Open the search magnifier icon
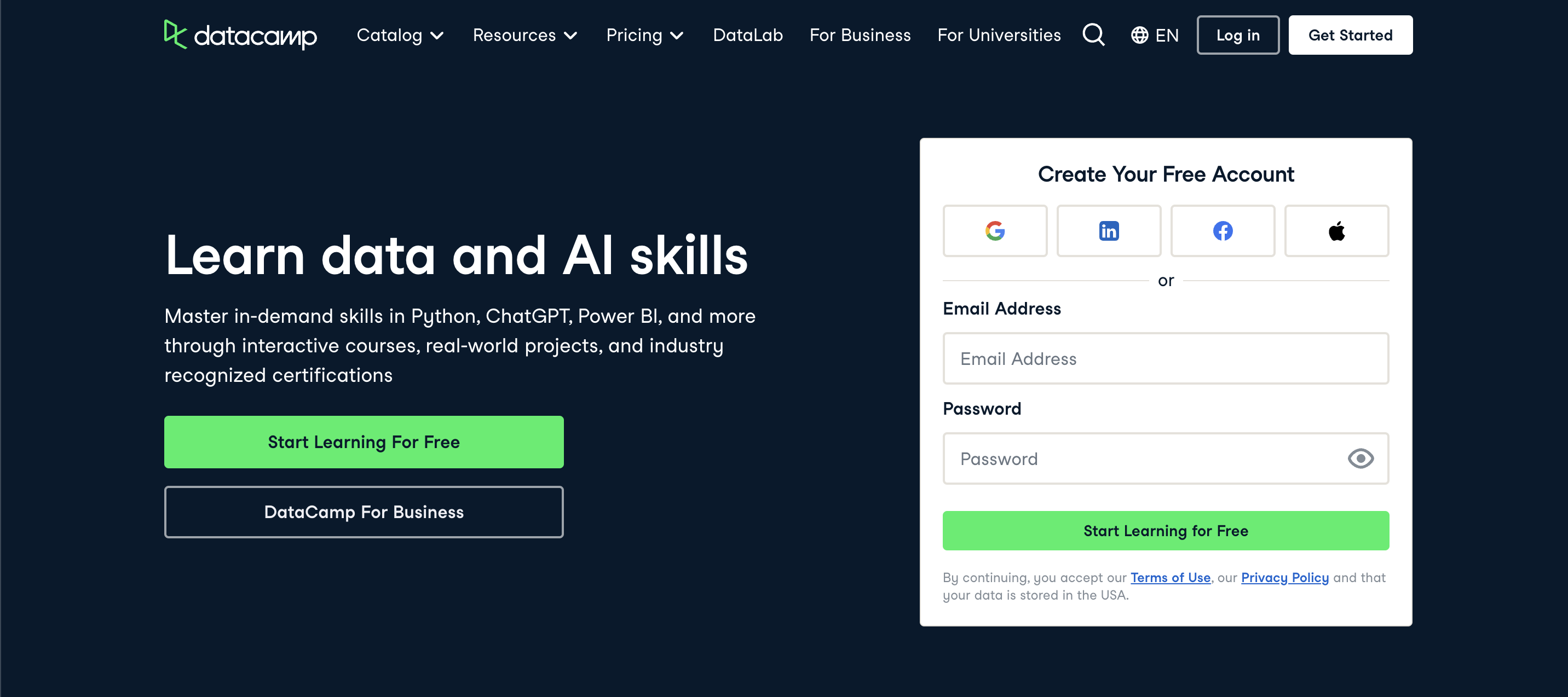The image size is (1568, 697). click(x=1093, y=34)
